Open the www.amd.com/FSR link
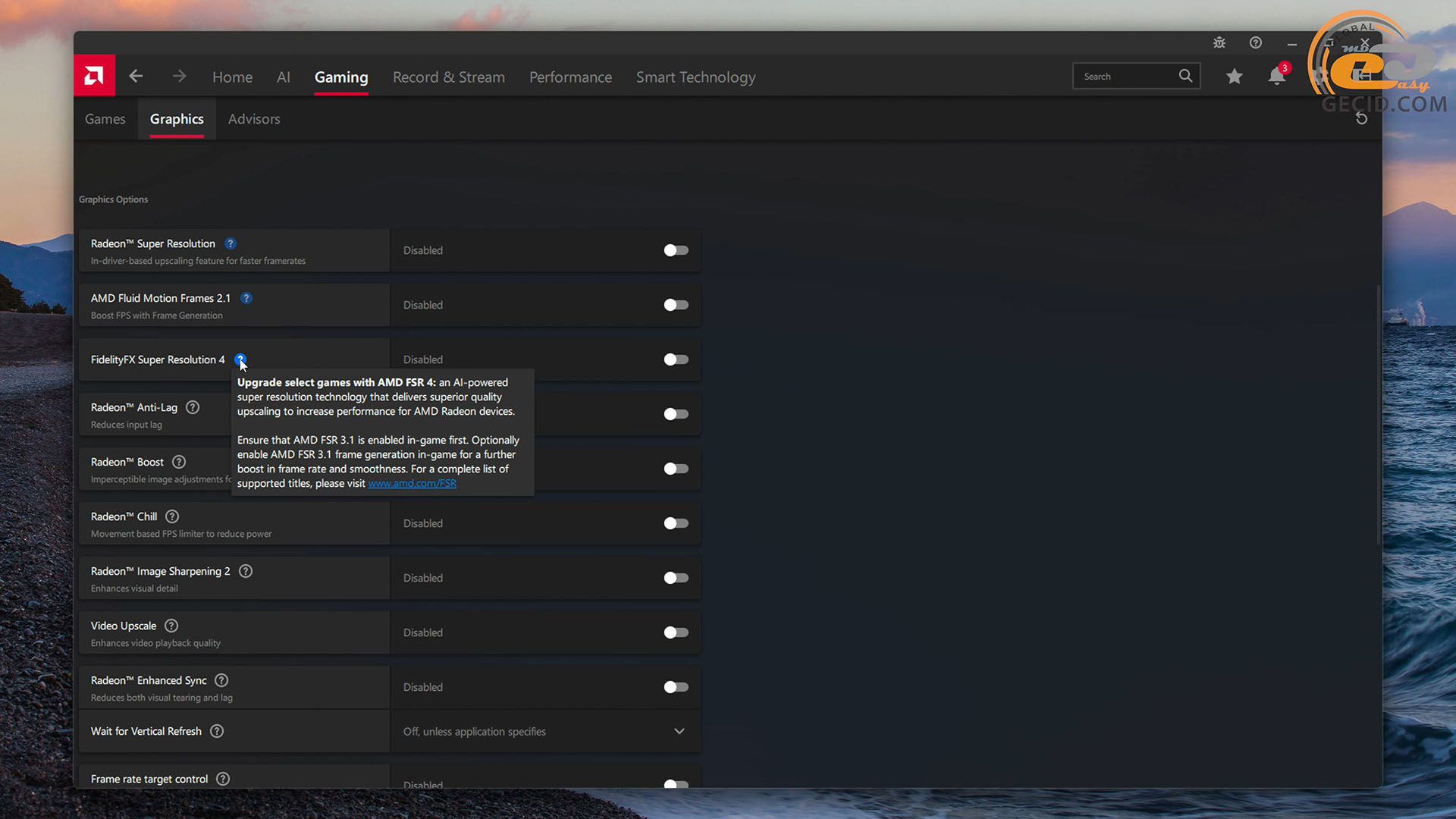1456x819 pixels. pos(413,483)
